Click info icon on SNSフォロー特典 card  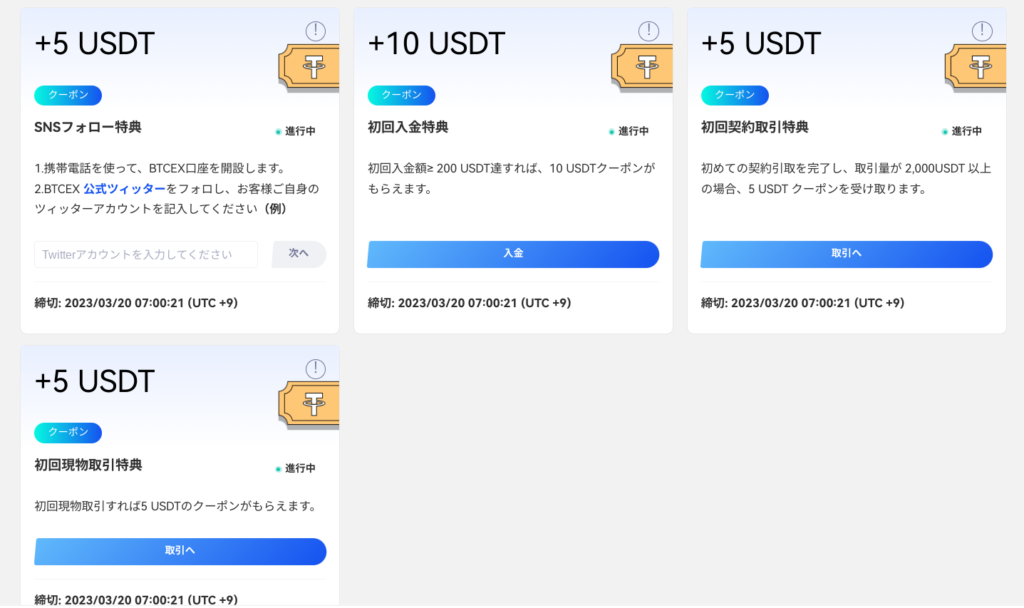click(x=315, y=31)
